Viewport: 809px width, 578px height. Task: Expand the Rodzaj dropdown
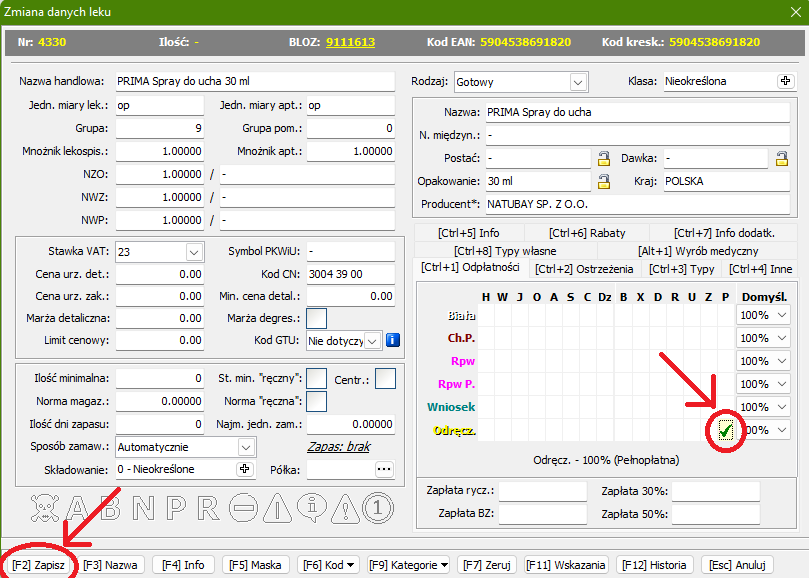[x=577, y=82]
